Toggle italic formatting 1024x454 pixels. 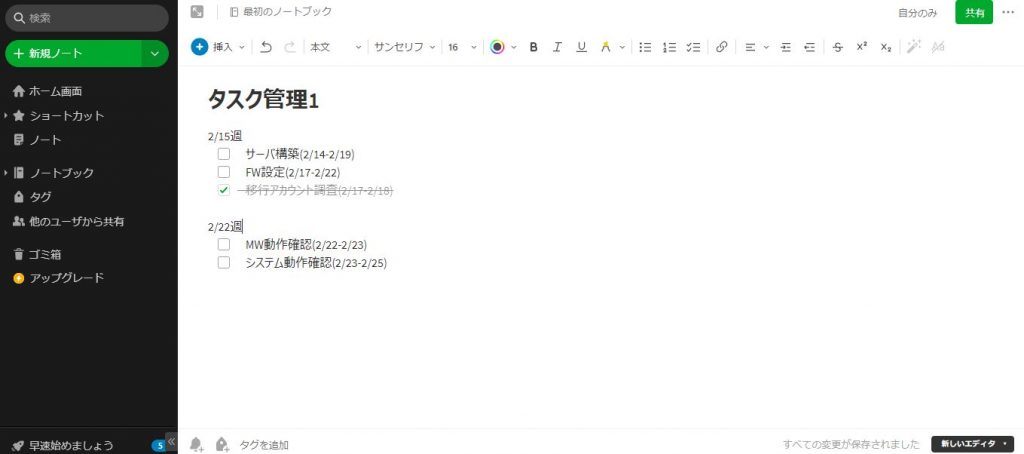pyautogui.click(x=557, y=47)
